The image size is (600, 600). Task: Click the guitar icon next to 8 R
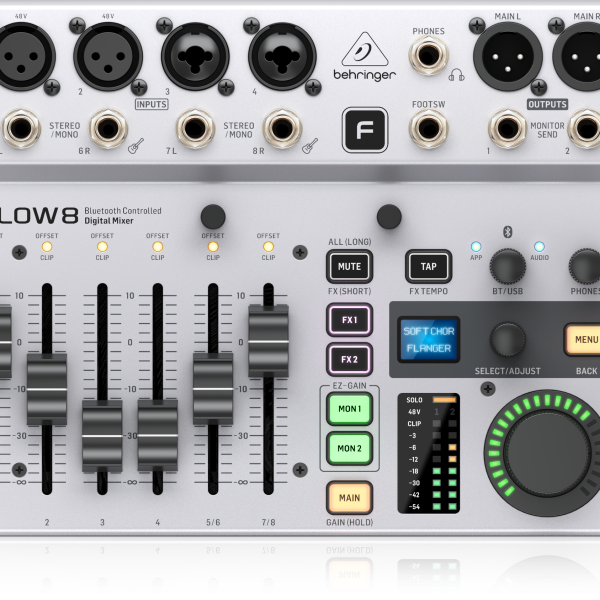310,146
